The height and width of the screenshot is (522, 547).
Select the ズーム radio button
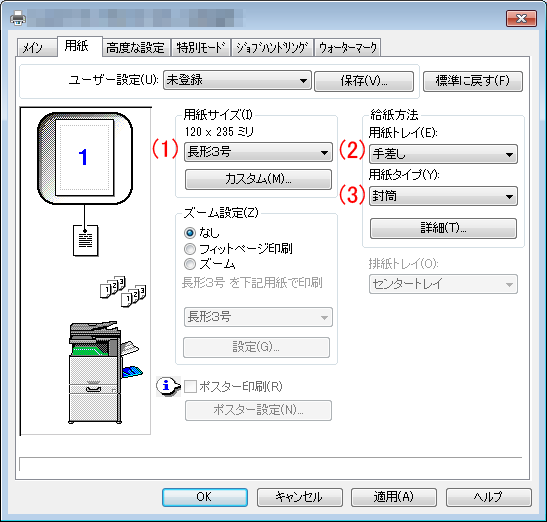190,264
